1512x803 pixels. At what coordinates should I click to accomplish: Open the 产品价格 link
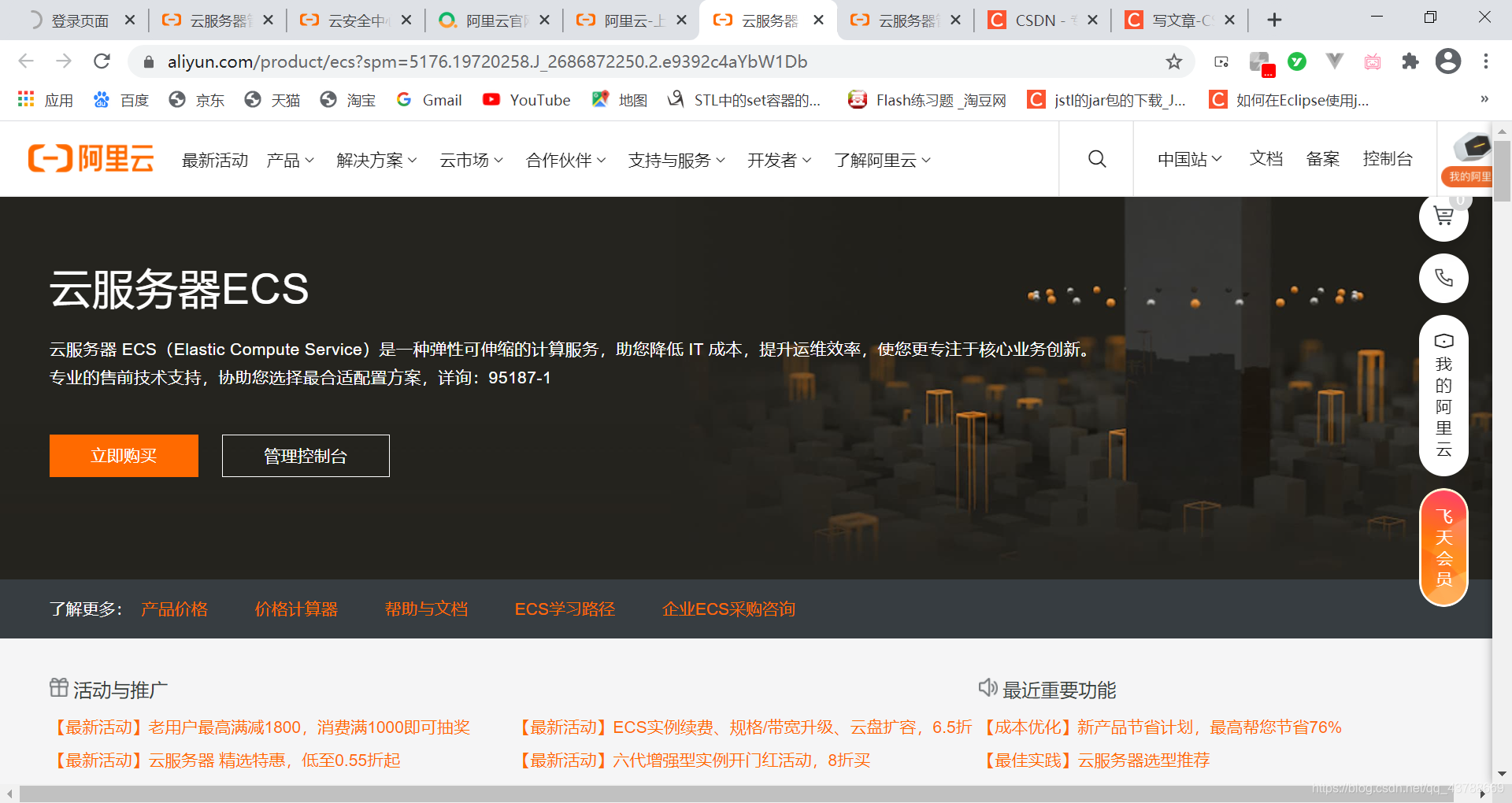click(x=174, y=609)
